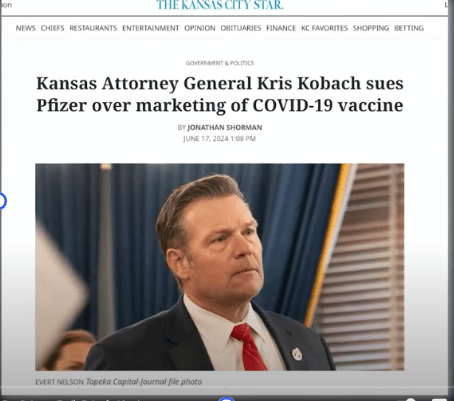The height and width of the screenshot is (401, 454).
Task: Open author Jonathan Shorman's profile link
Action: coord(225,127)
